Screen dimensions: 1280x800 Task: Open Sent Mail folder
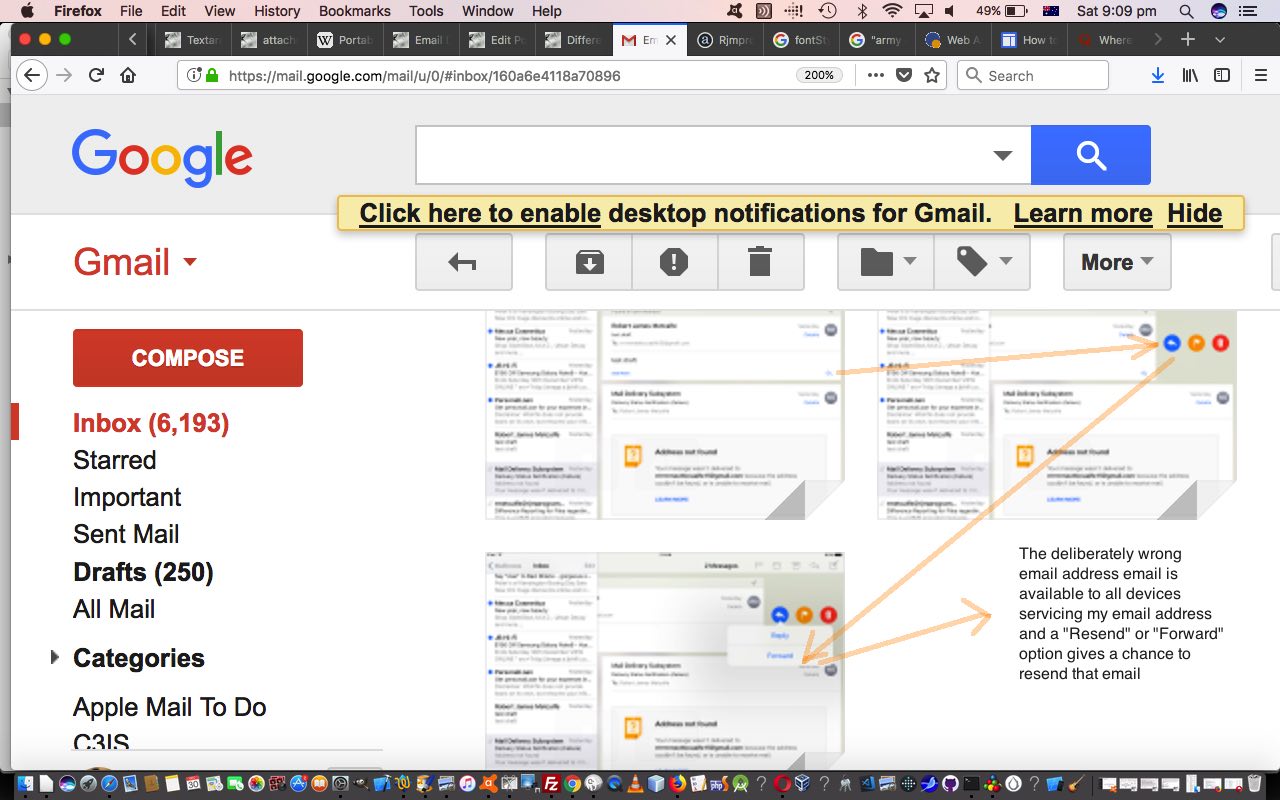[x=126, y=534]
